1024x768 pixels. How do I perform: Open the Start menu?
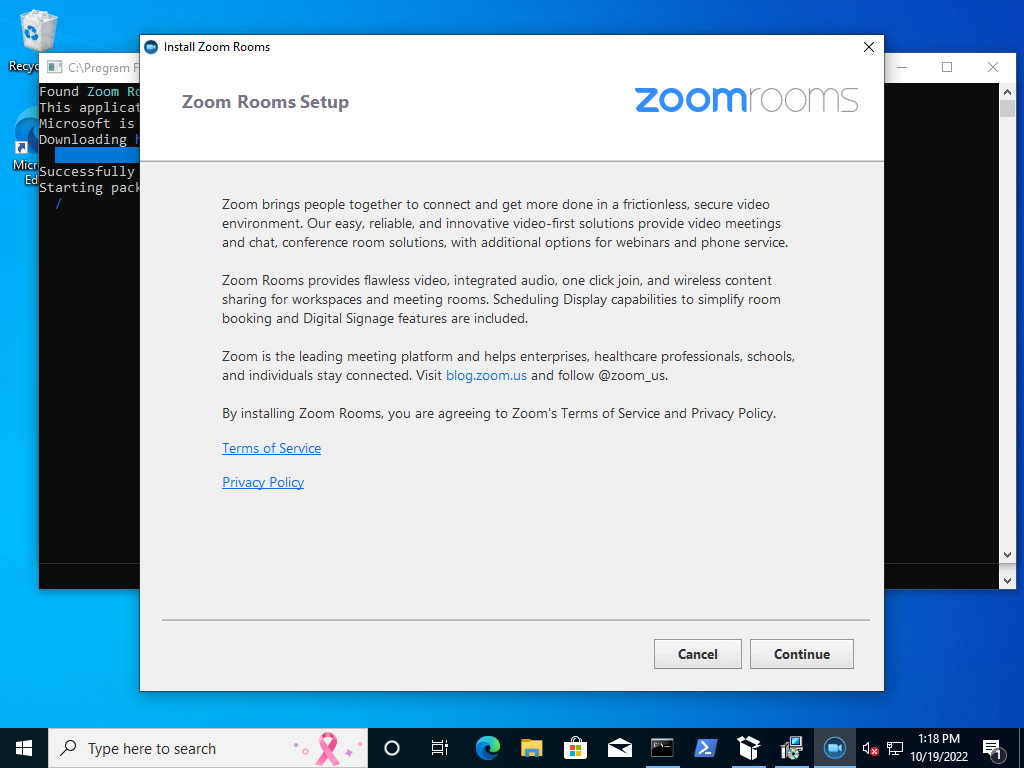[22, 747]
